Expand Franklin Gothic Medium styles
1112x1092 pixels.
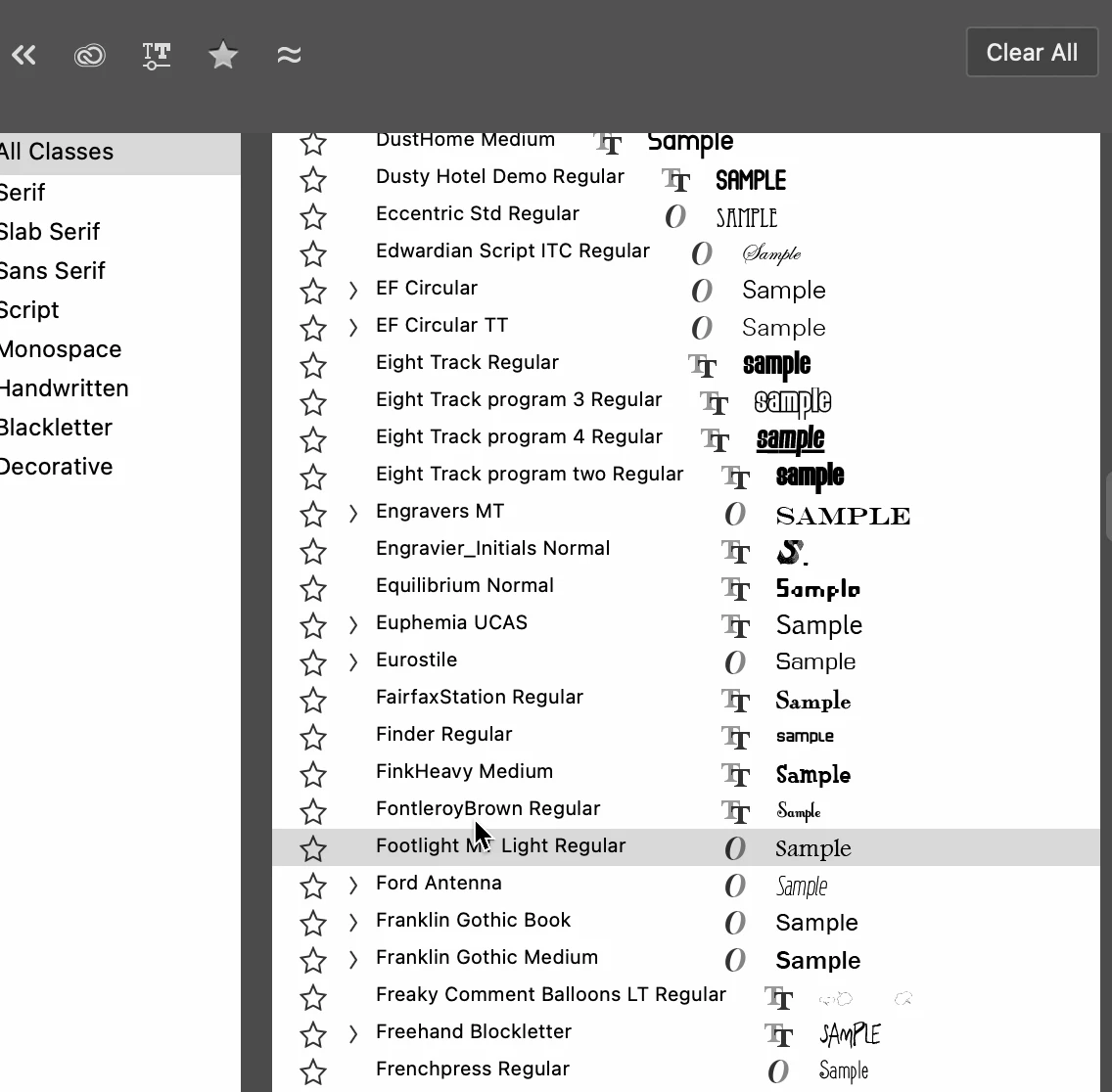[x=353, y=959]
